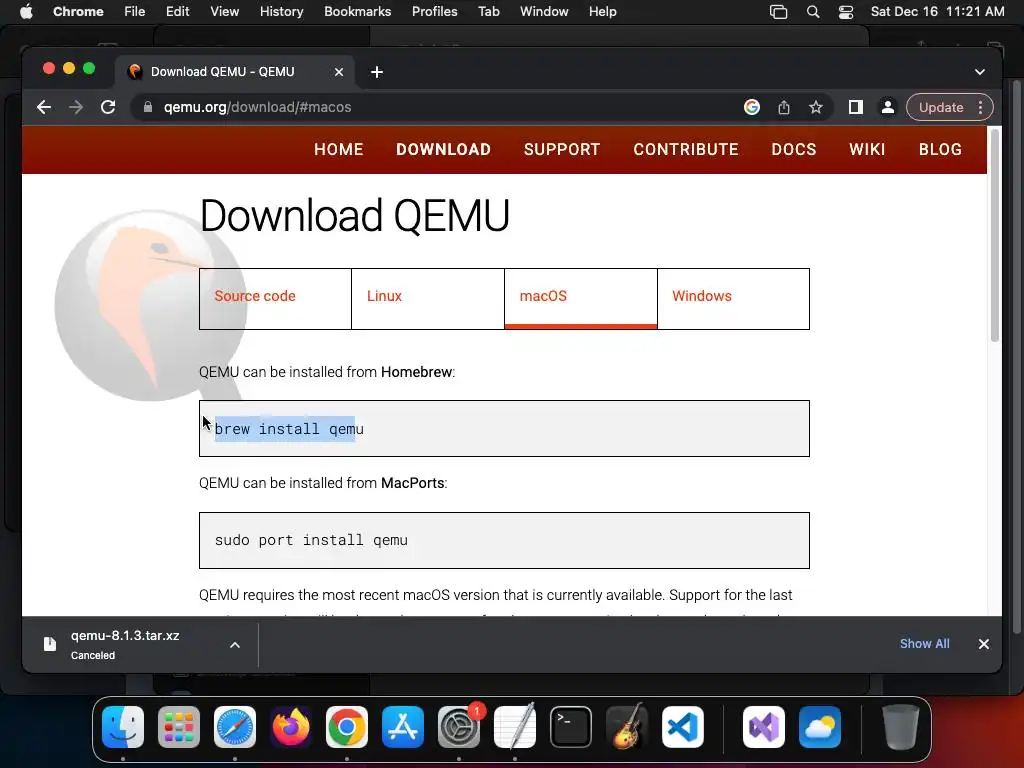Open the File menu
Screen dimensions: 1024x768
[x=135, y=12]
